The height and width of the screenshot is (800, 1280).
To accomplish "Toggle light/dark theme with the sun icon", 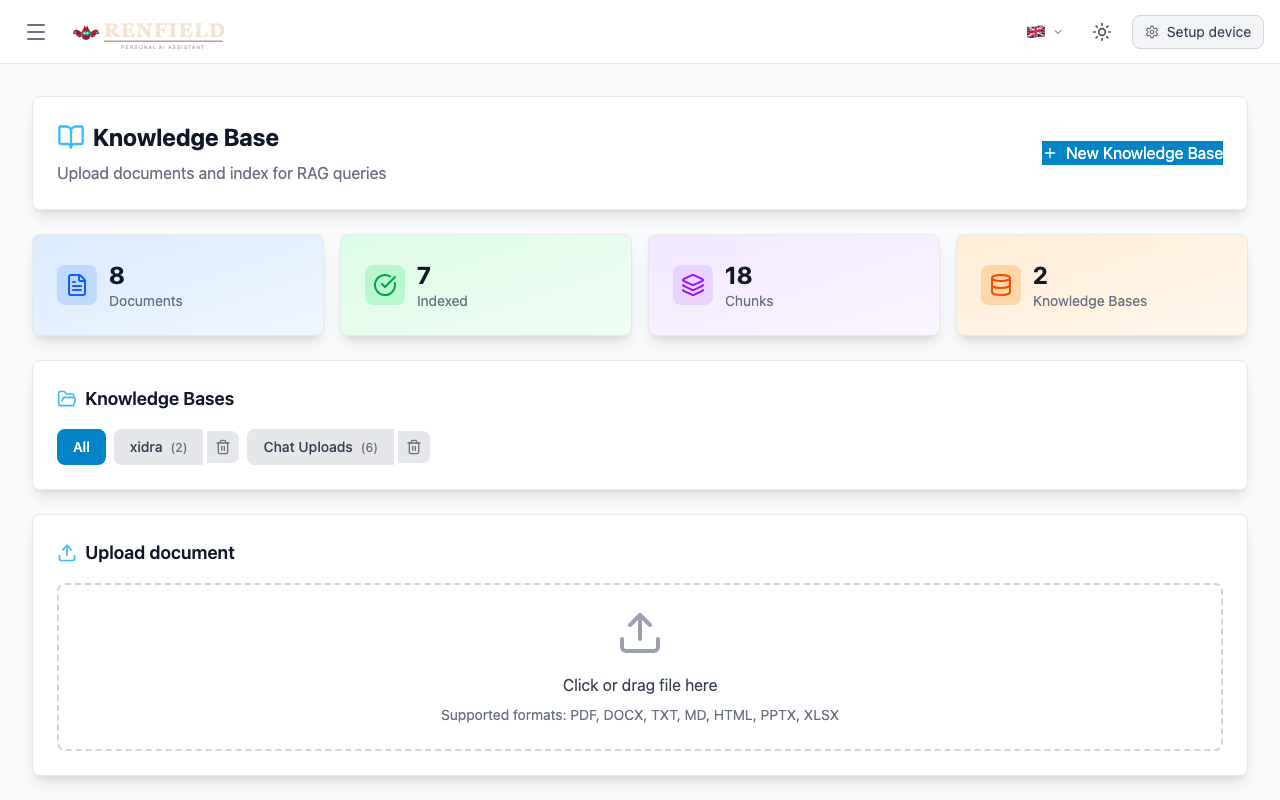I will [1101, 31].
